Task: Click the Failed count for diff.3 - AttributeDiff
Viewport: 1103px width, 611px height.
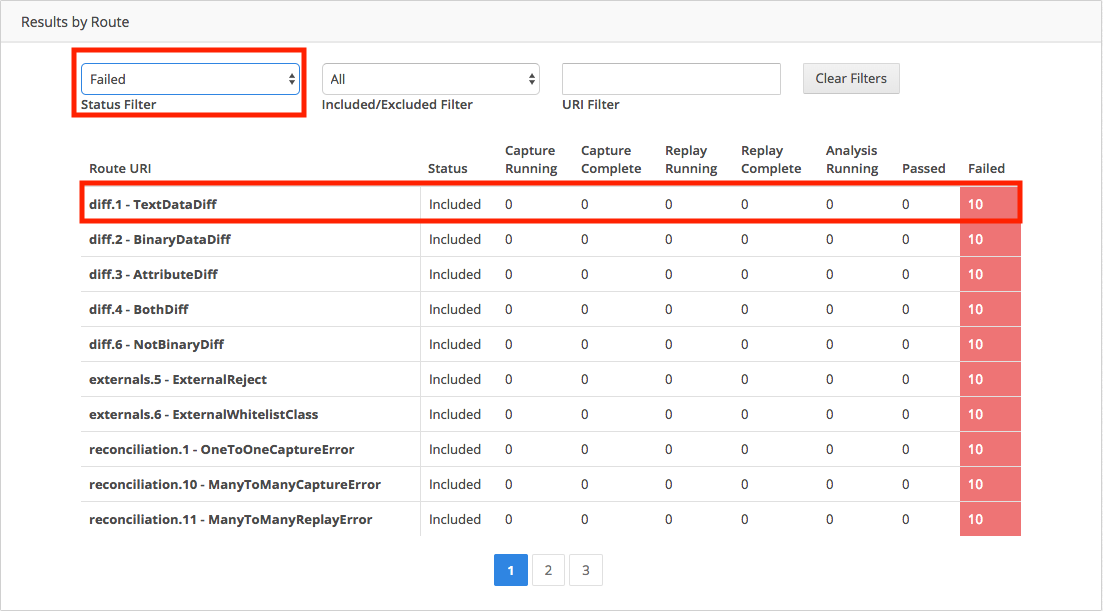Action: coord(990,274)
